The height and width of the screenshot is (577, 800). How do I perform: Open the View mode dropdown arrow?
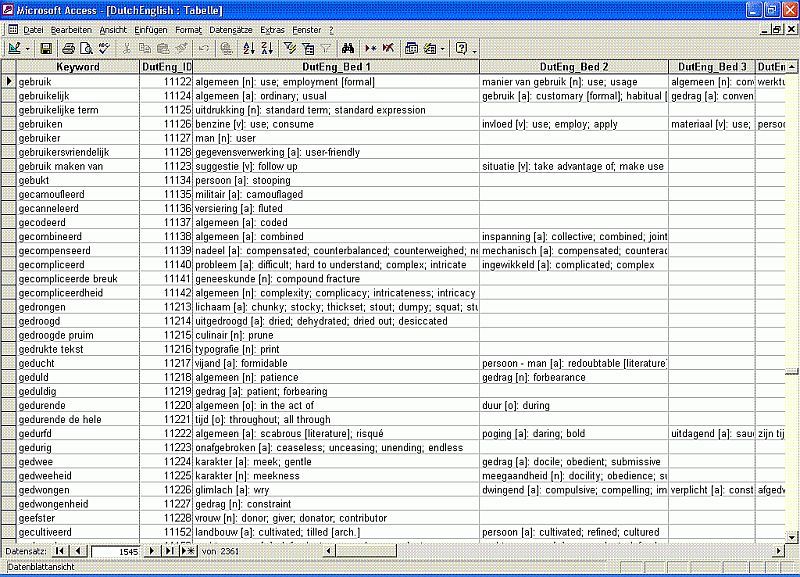pos(27,48)
